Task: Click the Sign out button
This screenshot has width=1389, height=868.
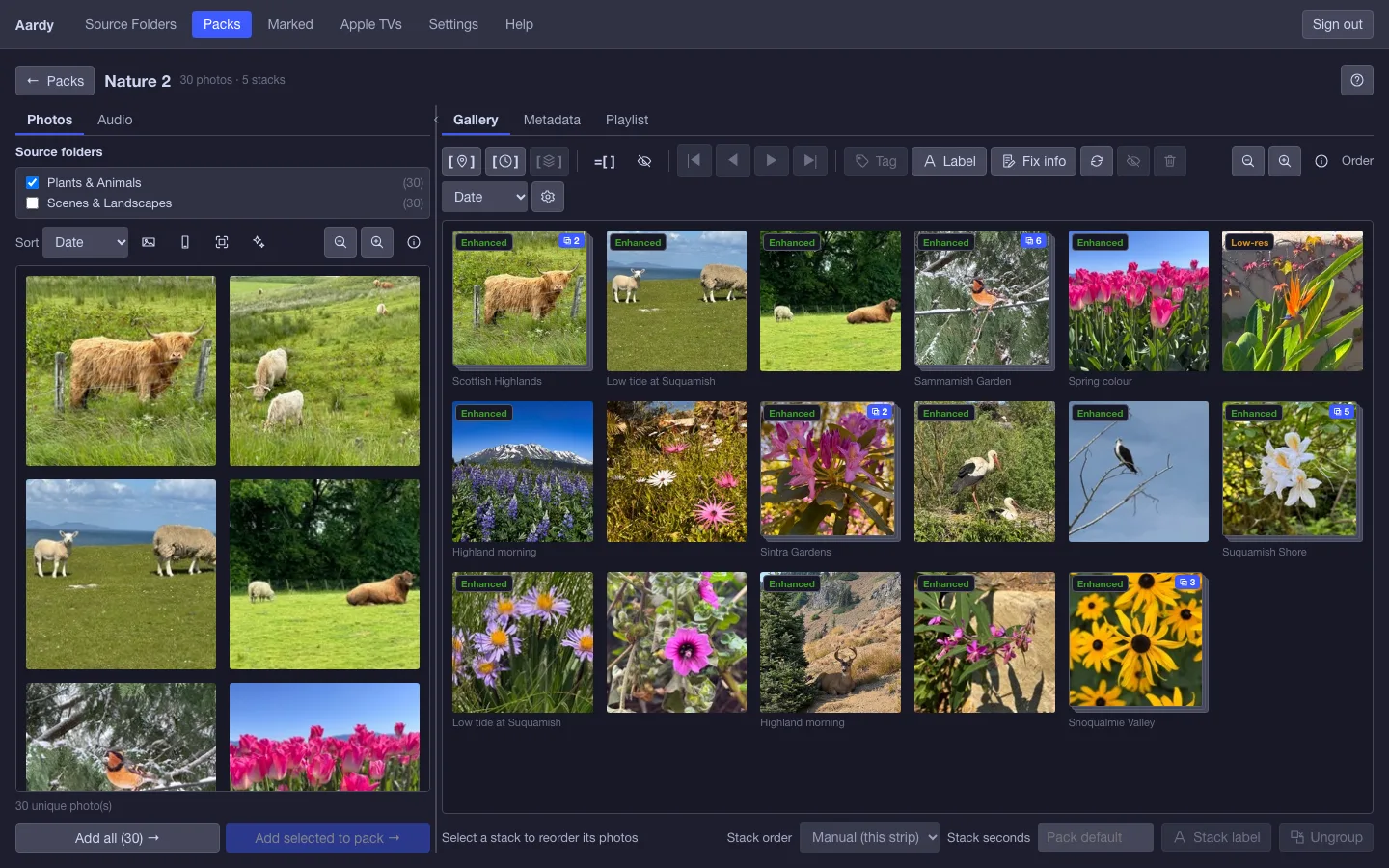Action: [x=1337, y=24]
